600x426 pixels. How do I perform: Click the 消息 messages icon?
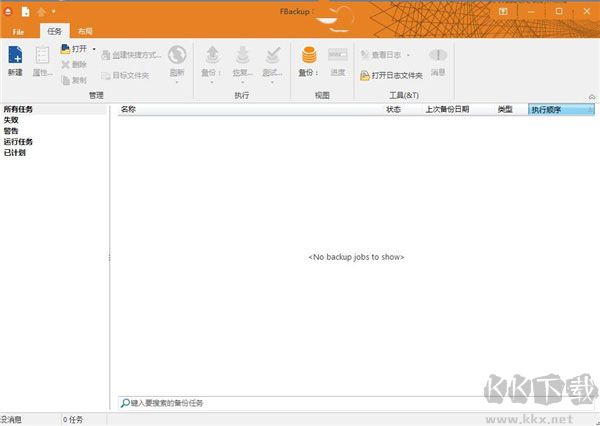click(x=438, y=55)
